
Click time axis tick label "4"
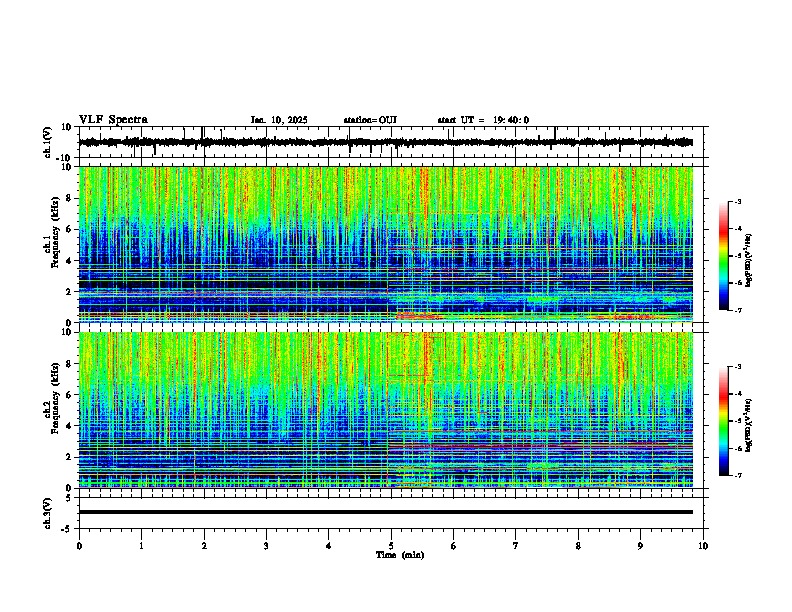[x=329, y=546]
